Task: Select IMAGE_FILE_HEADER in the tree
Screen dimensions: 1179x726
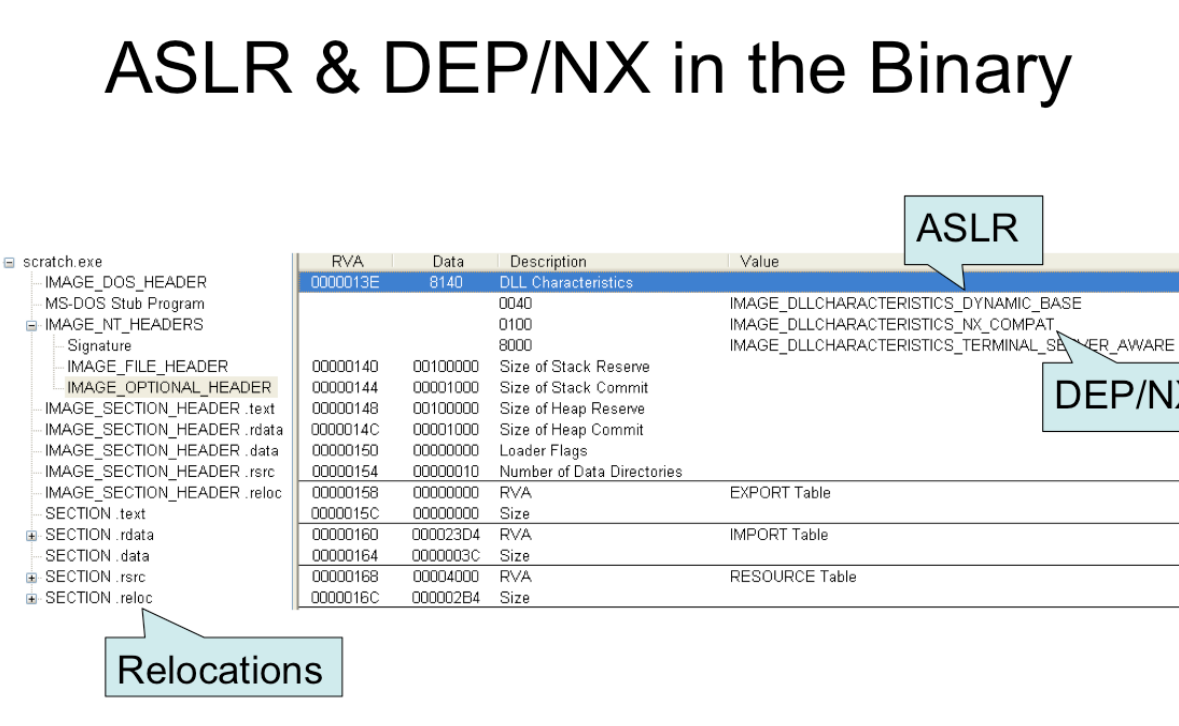Action: 147,367
